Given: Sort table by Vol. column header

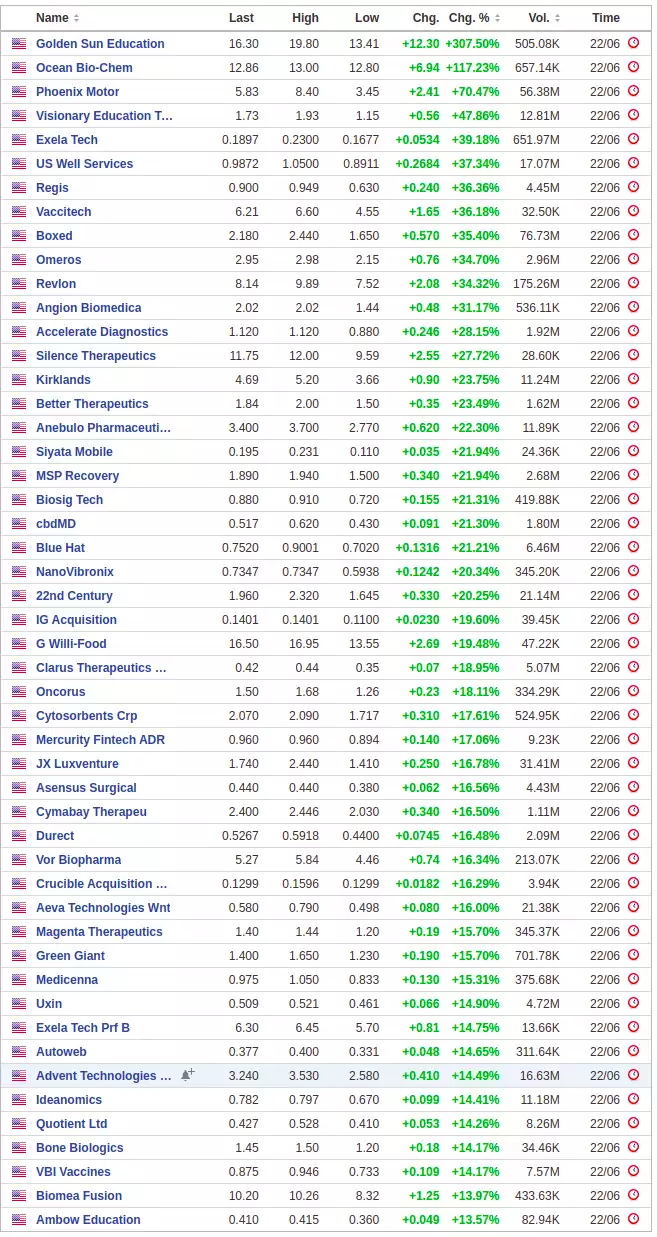Looking at the screenshot, I should coord(544,18).
